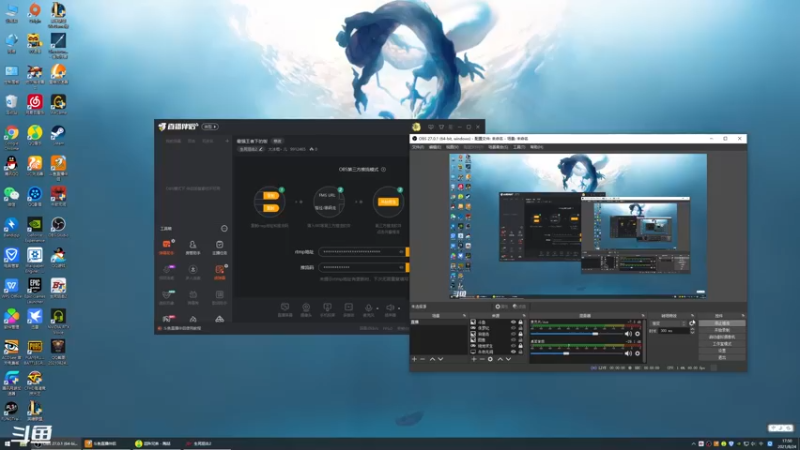Screen dimensions: 800x450
Task: Click transition add/configure icon beside transition dropdown
Action: click(x=692, y=323)
